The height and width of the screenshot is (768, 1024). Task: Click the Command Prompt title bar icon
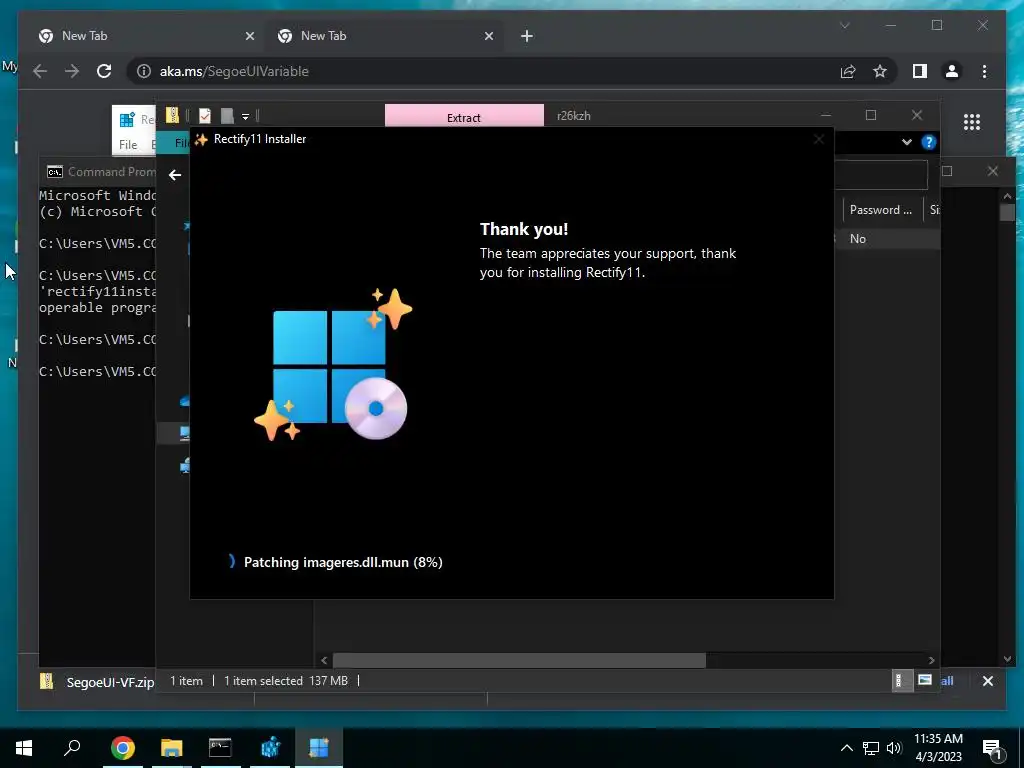click(55, 172)
